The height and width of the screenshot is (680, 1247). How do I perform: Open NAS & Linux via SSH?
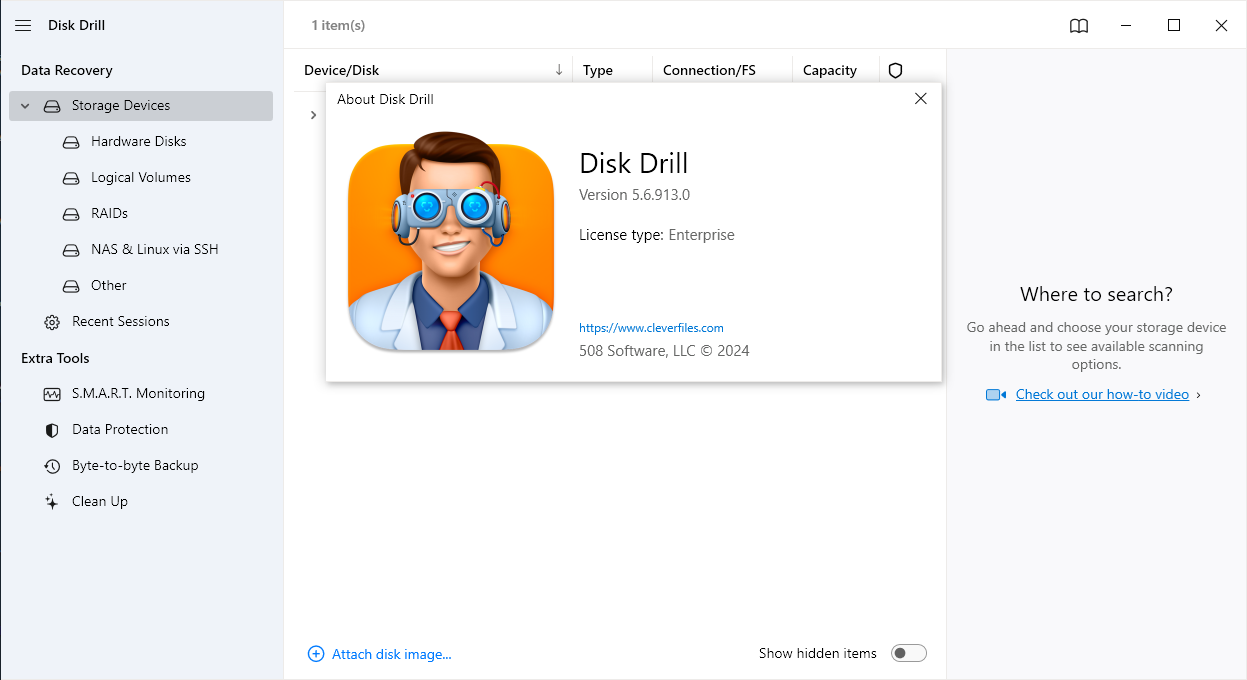[x=155, y=250]
